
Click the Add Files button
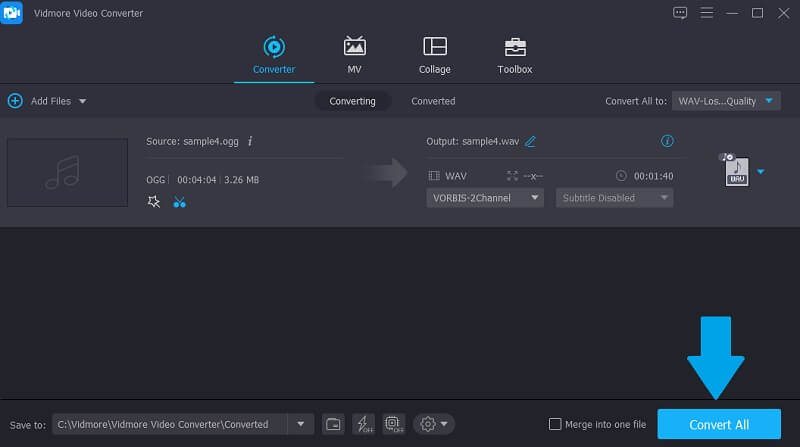click(x=47, y=101)
